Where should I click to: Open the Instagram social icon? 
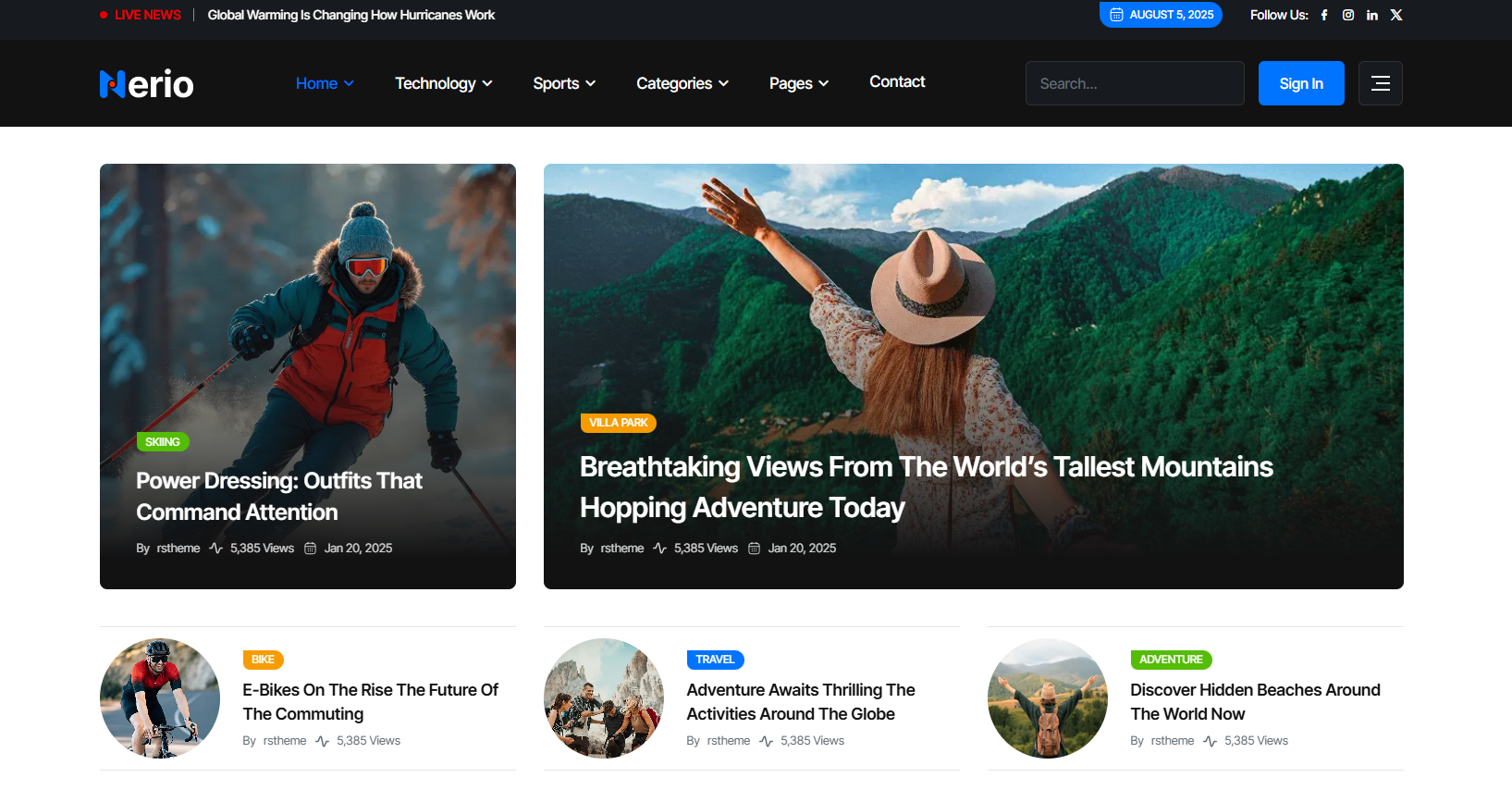1348,15
